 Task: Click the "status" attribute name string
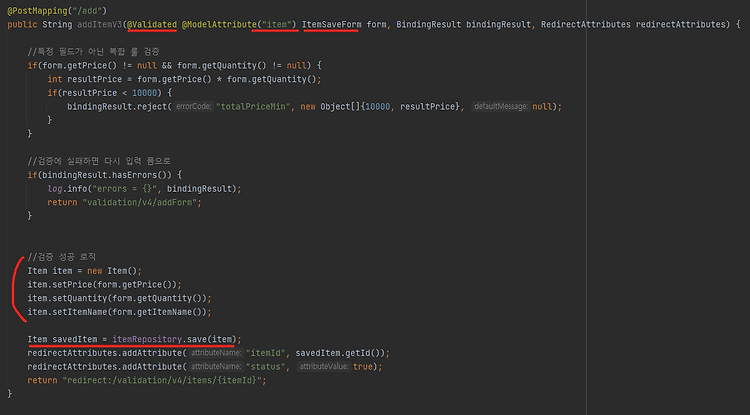(265, 367)
